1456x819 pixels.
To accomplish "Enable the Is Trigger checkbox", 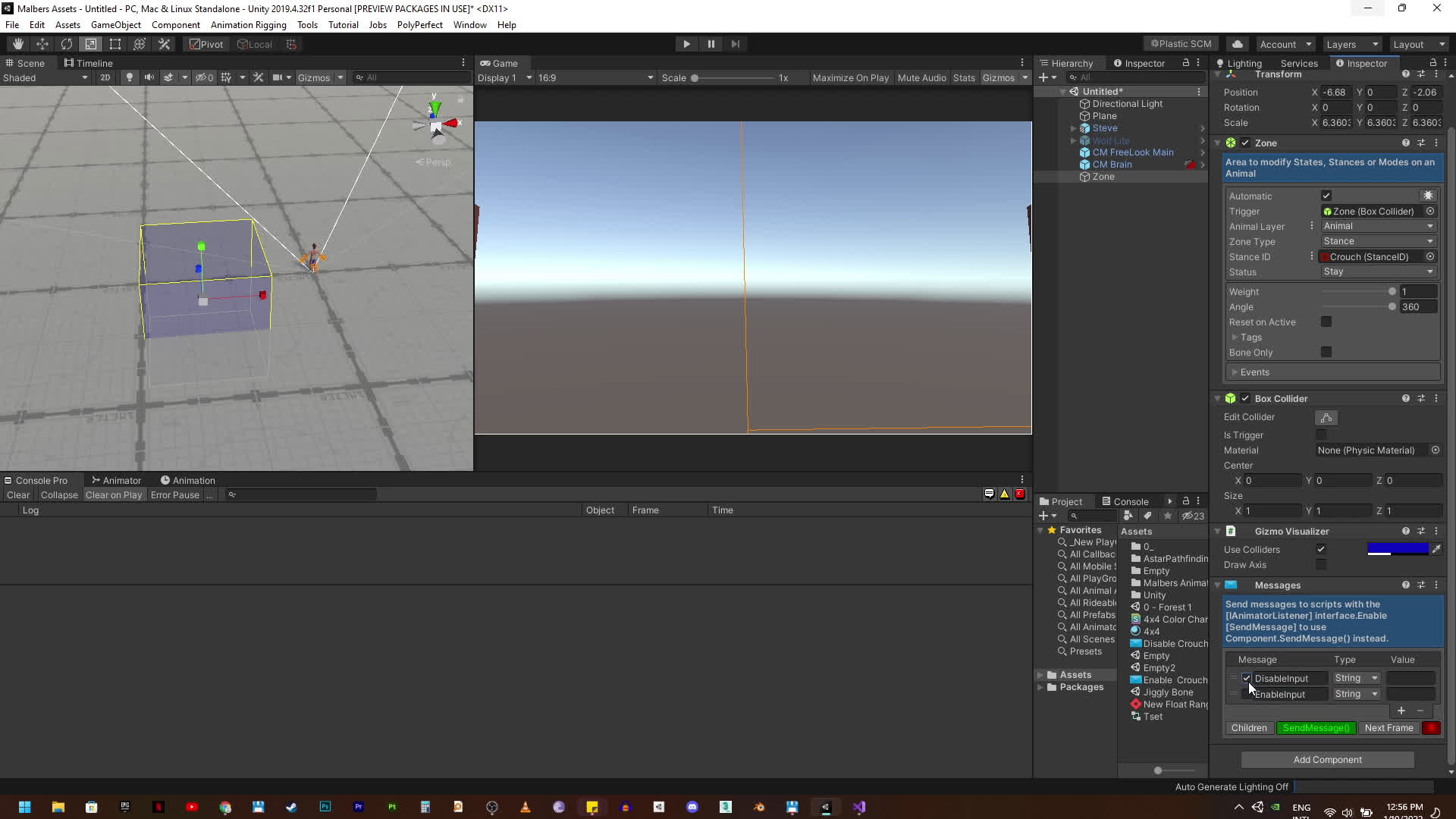I will coord(1321,435).
